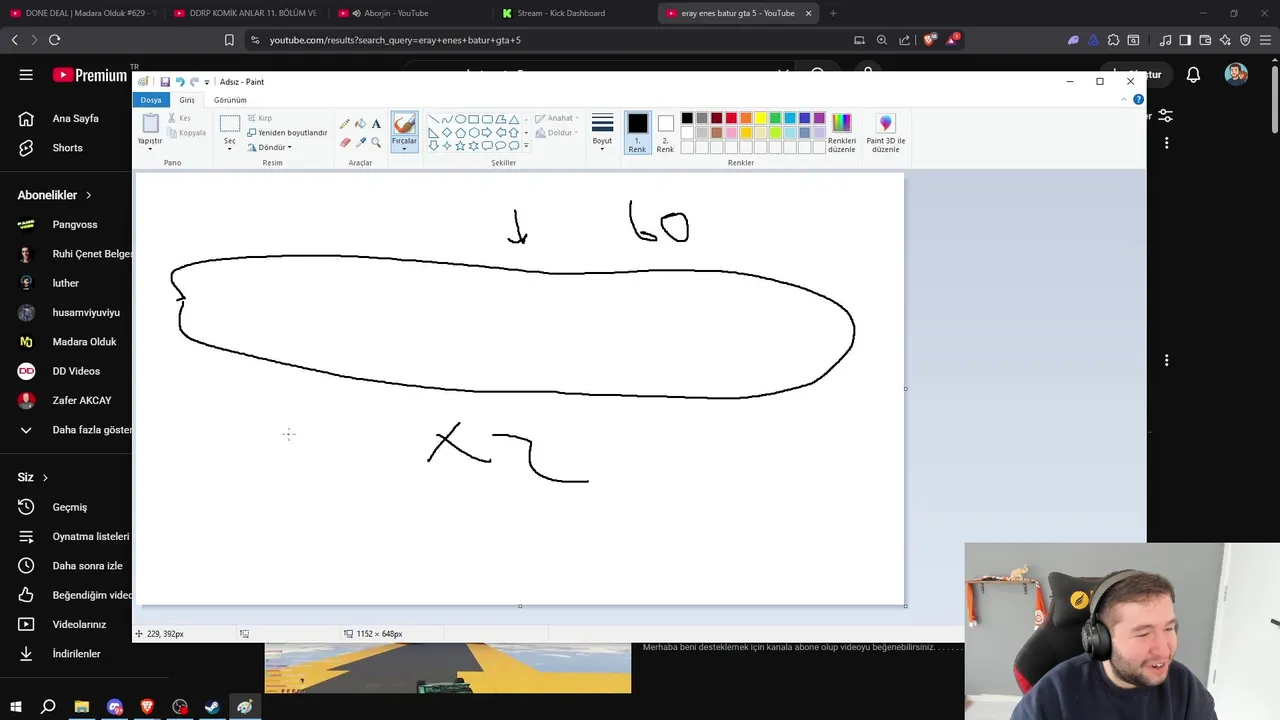Pick the green color swatch
The width and height of the screenshot is (1280, 720).
pos(775,118)
